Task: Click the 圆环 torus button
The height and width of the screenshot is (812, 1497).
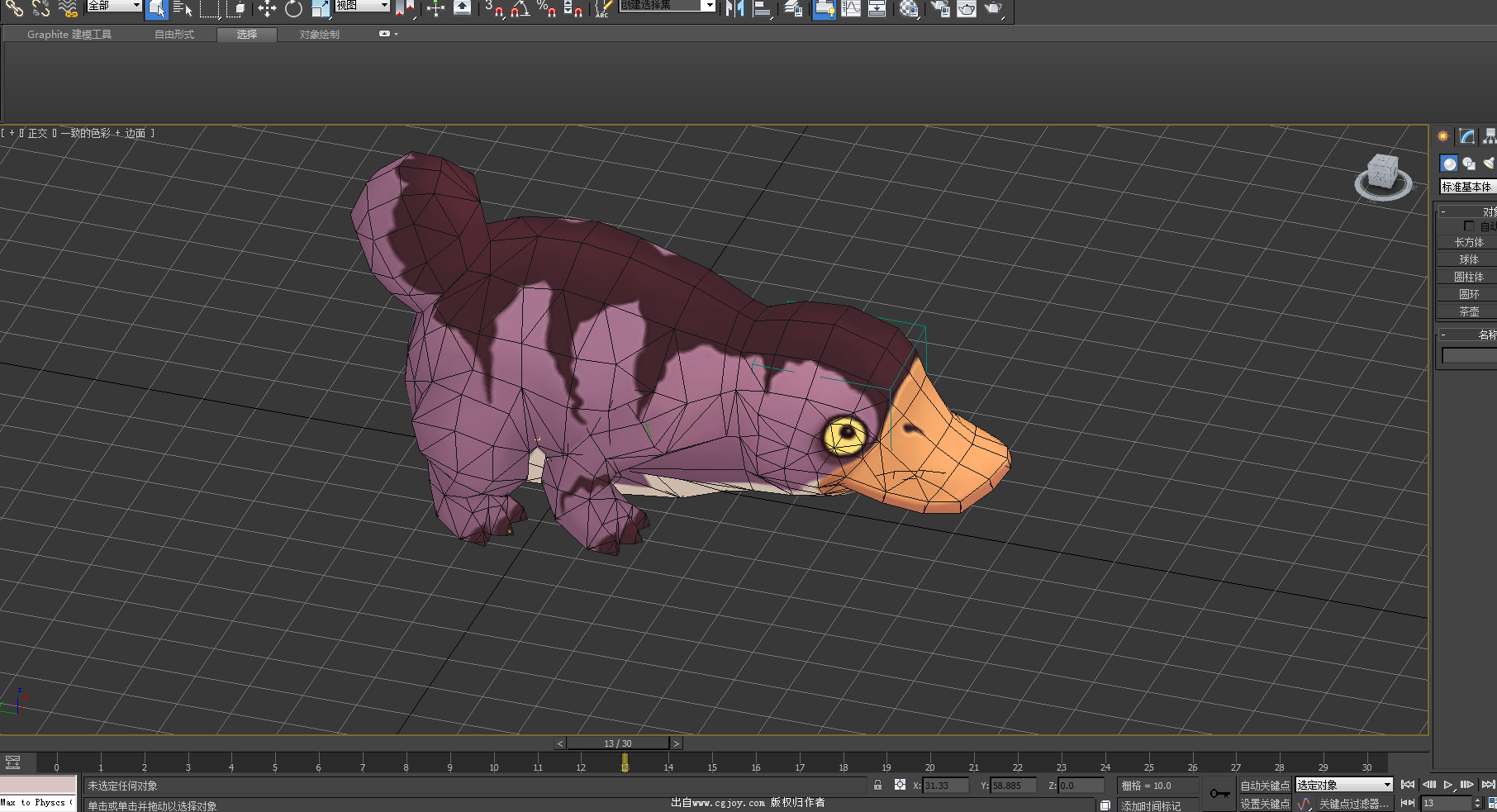Action: click(x=1468, y=294)
